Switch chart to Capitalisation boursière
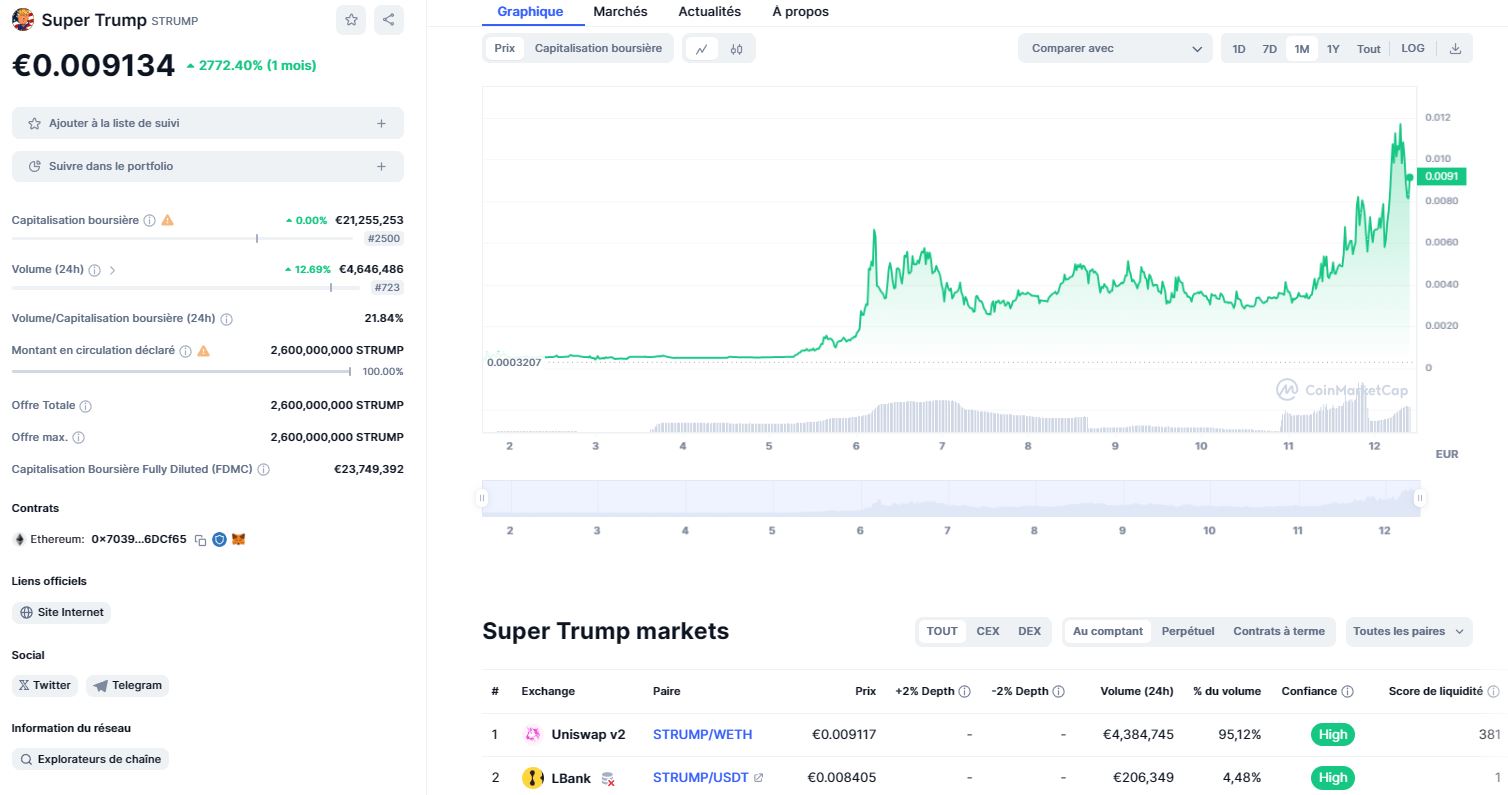 tap(598, 48)
